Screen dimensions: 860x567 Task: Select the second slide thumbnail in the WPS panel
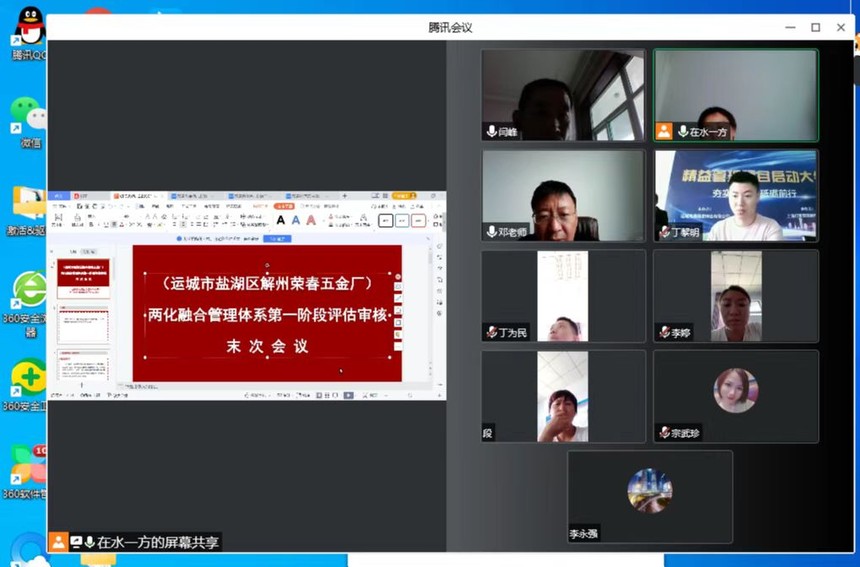click(x=83, y=325)
